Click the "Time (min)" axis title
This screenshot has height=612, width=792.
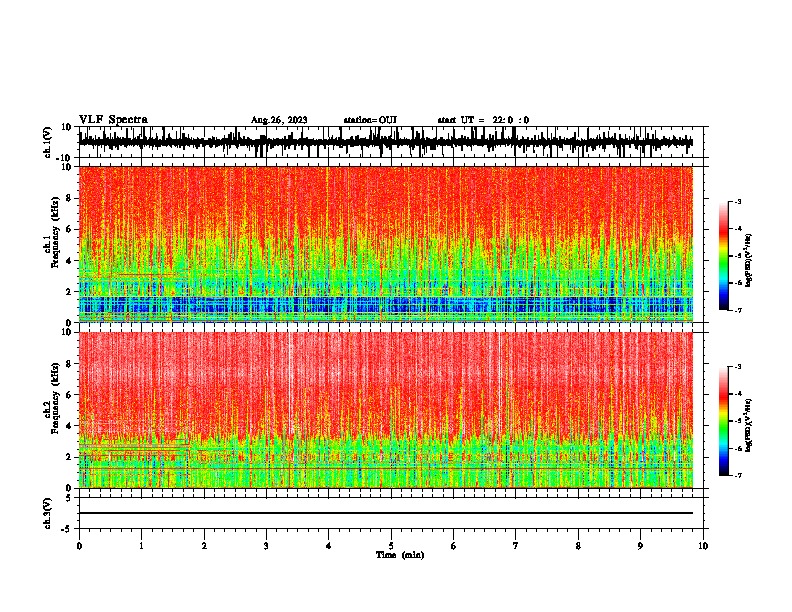point(400,555)
